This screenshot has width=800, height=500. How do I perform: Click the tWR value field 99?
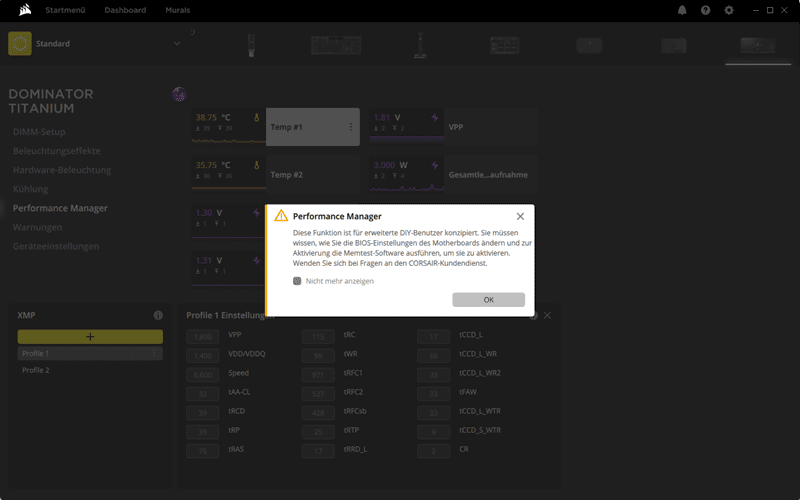point(318,356)
